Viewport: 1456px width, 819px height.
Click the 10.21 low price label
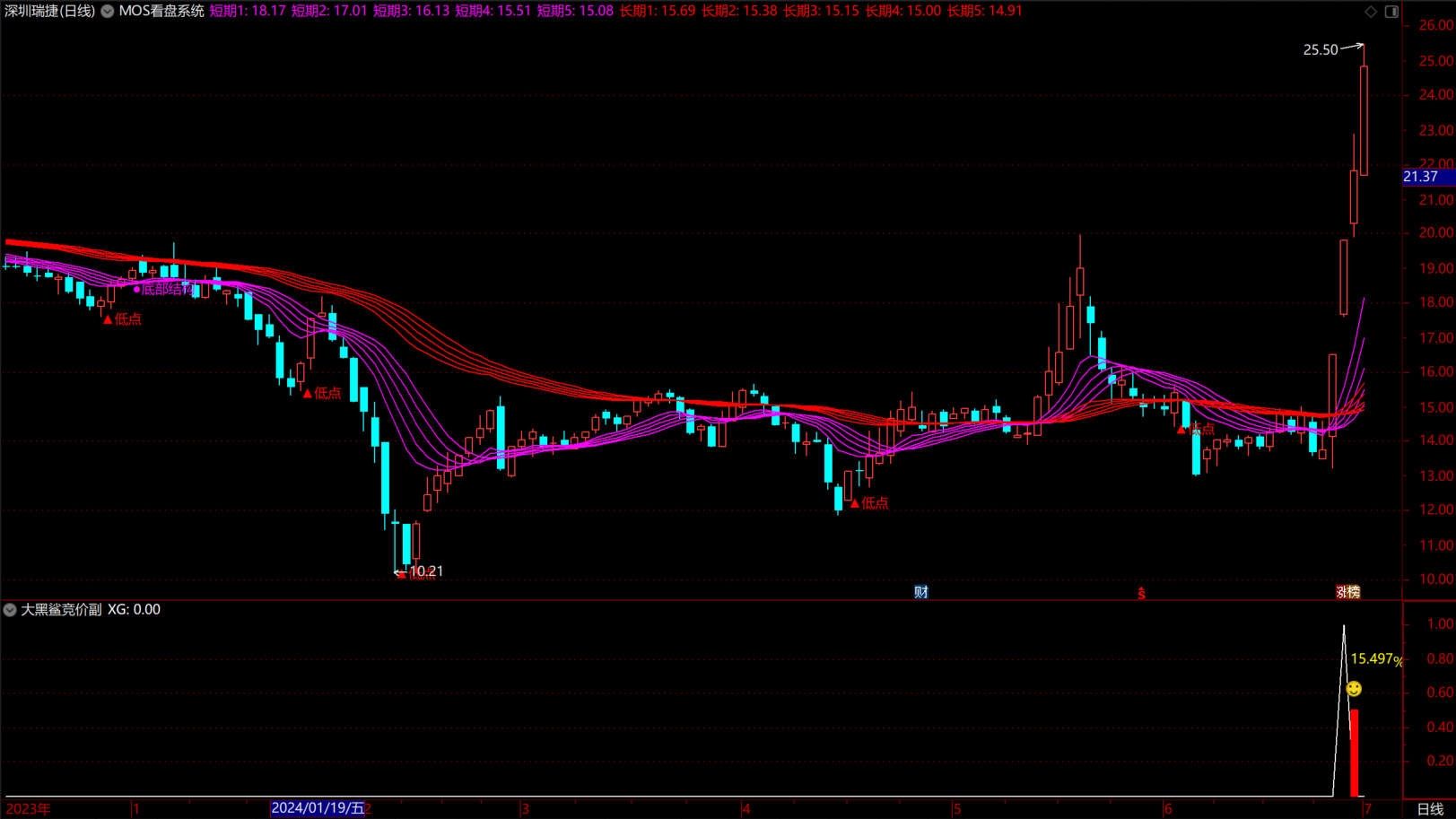(426, 571)
